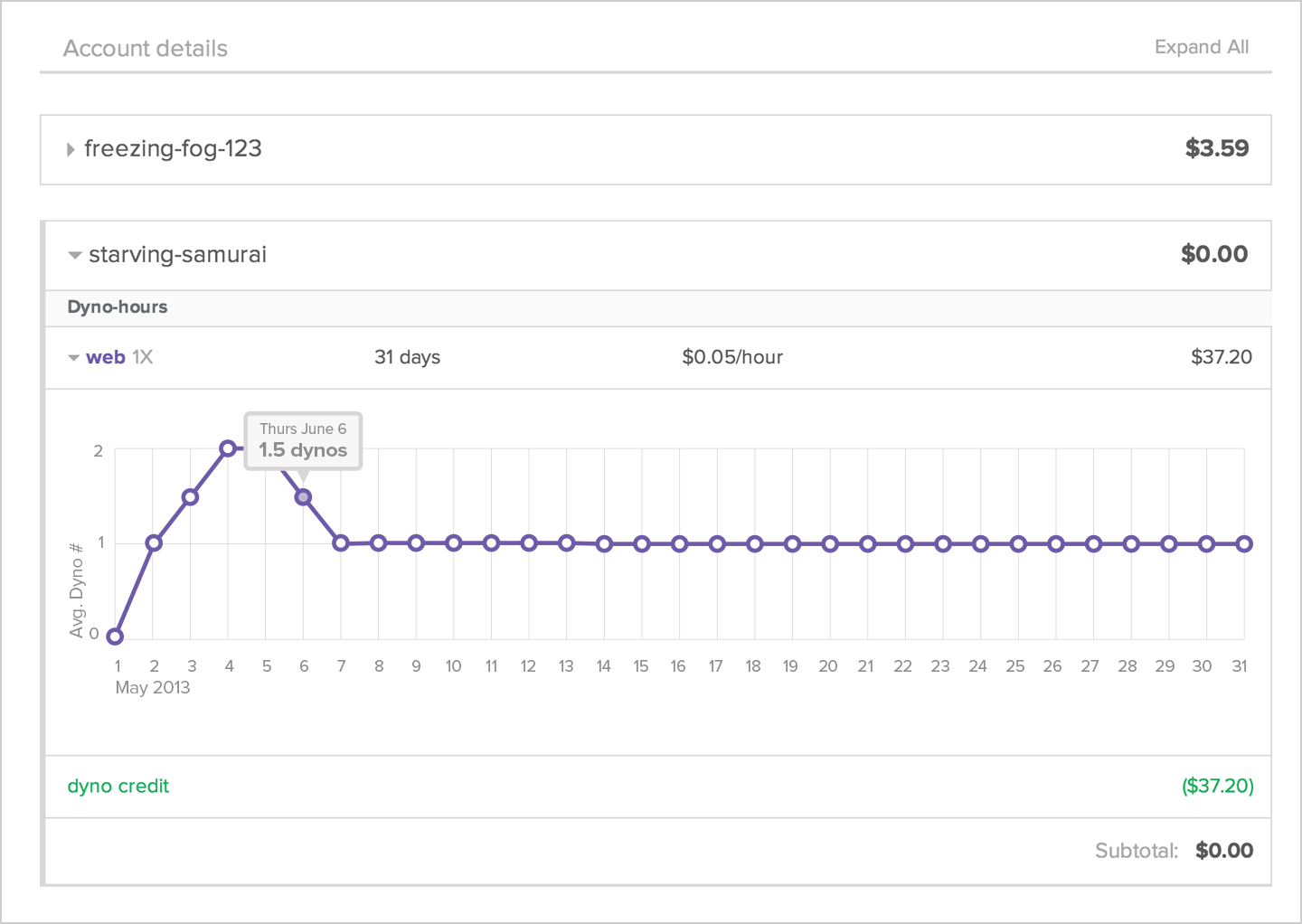Screen dimensions: 1302x924
Task: Click the highlighted day 6 data point
Action: [x=304, y=497]
